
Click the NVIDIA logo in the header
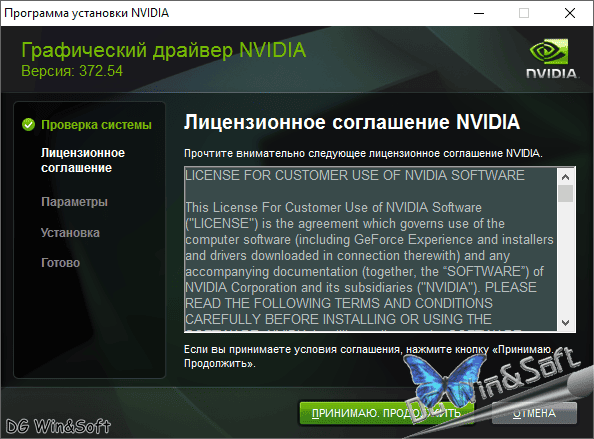552,59
